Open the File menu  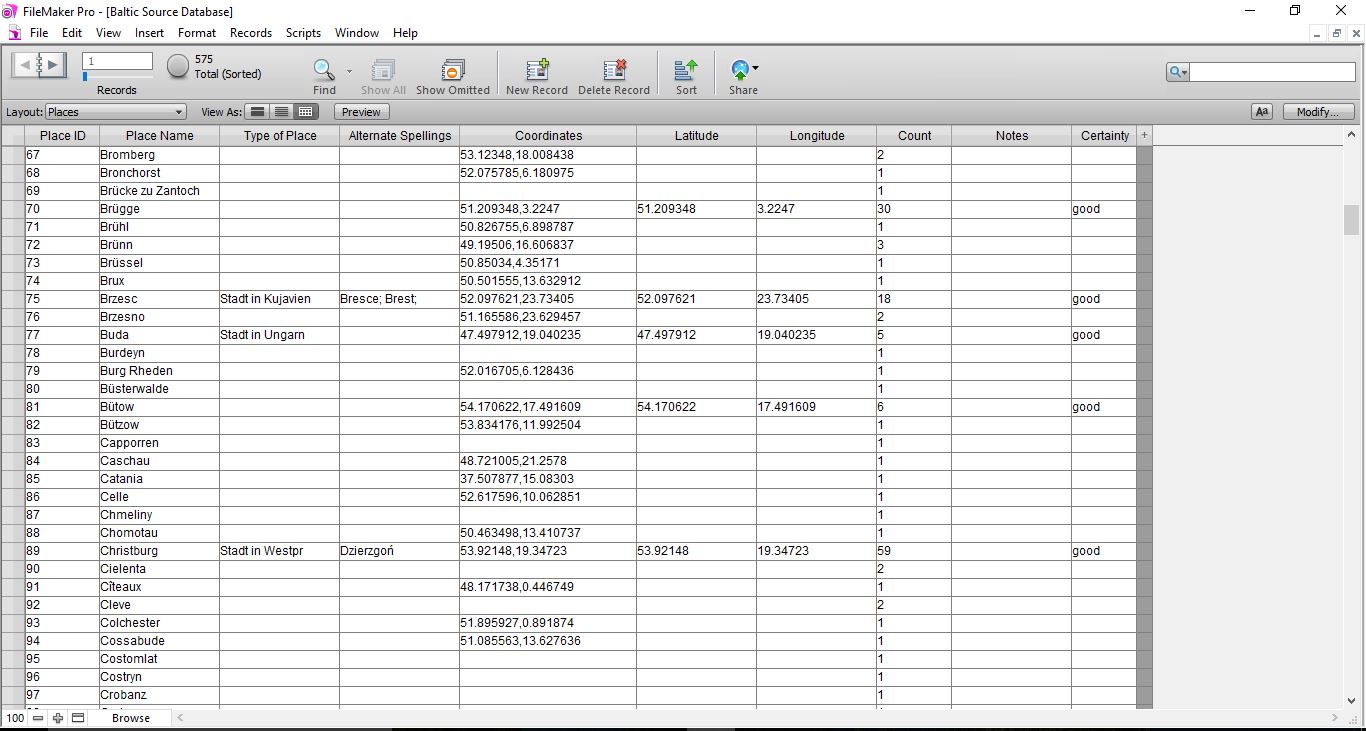tap(39, 33)
